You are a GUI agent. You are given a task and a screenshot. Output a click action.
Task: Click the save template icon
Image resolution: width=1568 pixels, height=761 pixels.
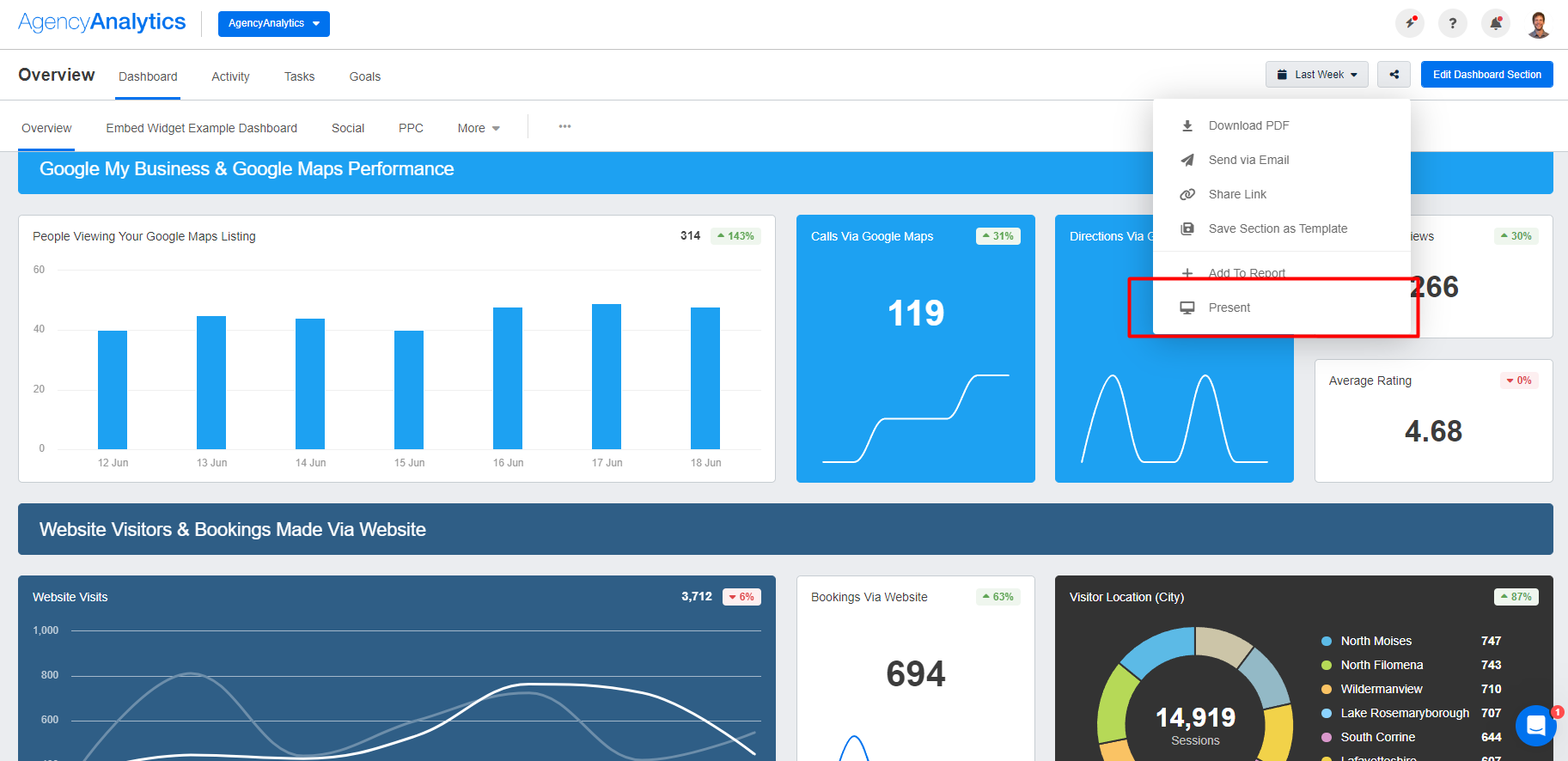tap(1187, 228)
